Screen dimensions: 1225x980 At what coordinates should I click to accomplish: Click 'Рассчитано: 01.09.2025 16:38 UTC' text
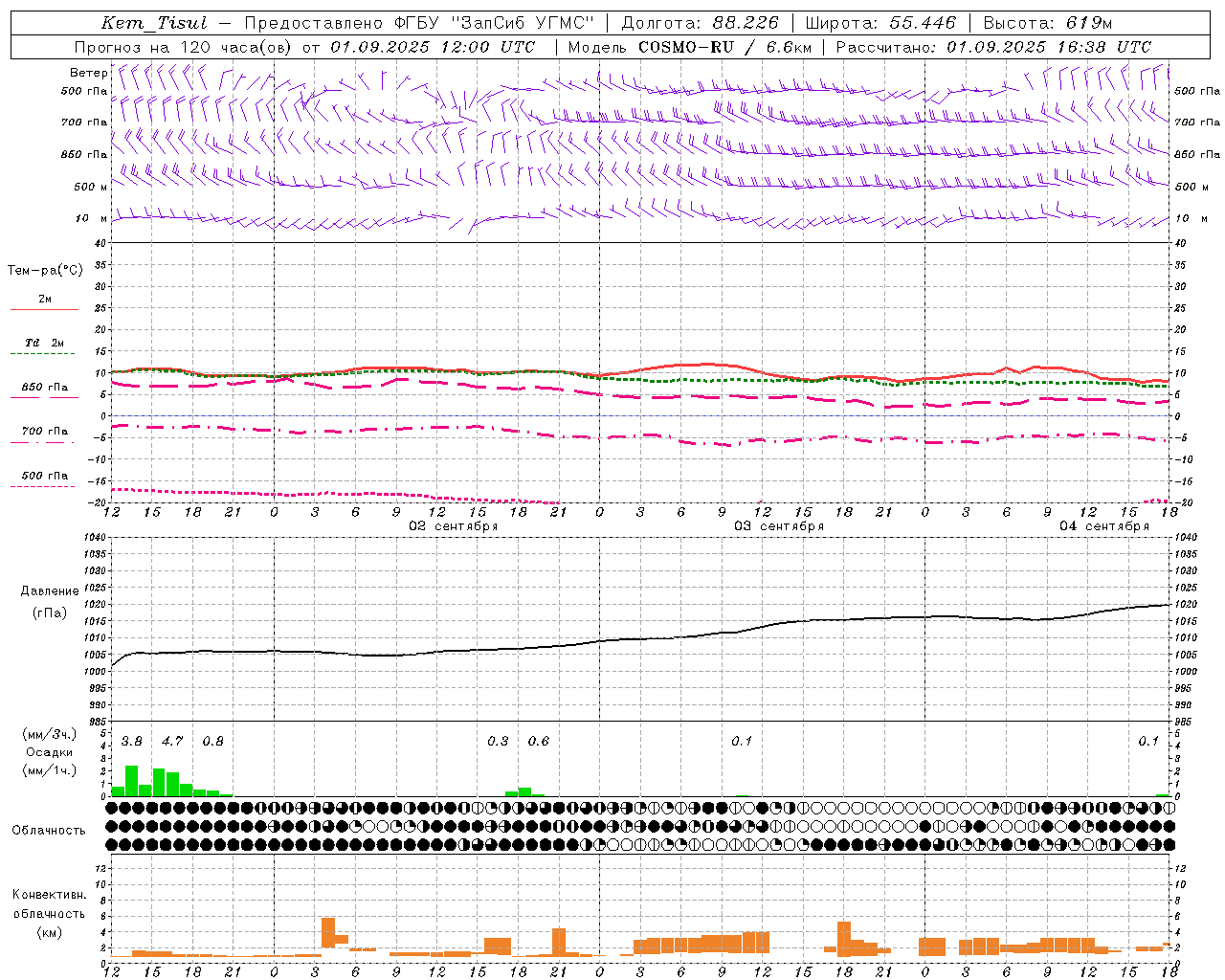(993, 47)
